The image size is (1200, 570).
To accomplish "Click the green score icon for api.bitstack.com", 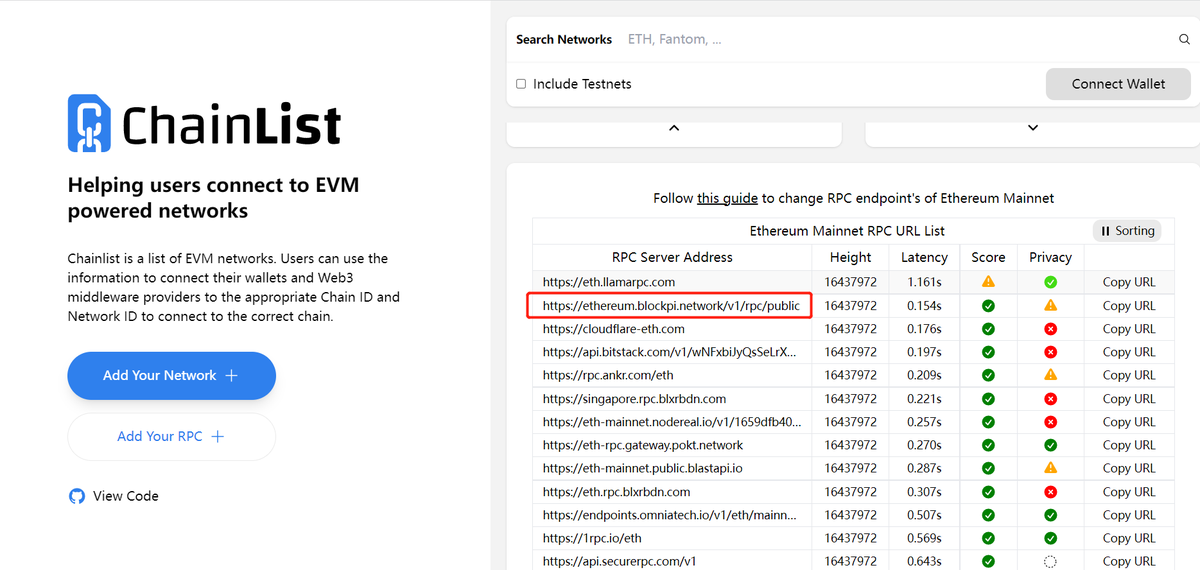I will click(x=988, y=352).
